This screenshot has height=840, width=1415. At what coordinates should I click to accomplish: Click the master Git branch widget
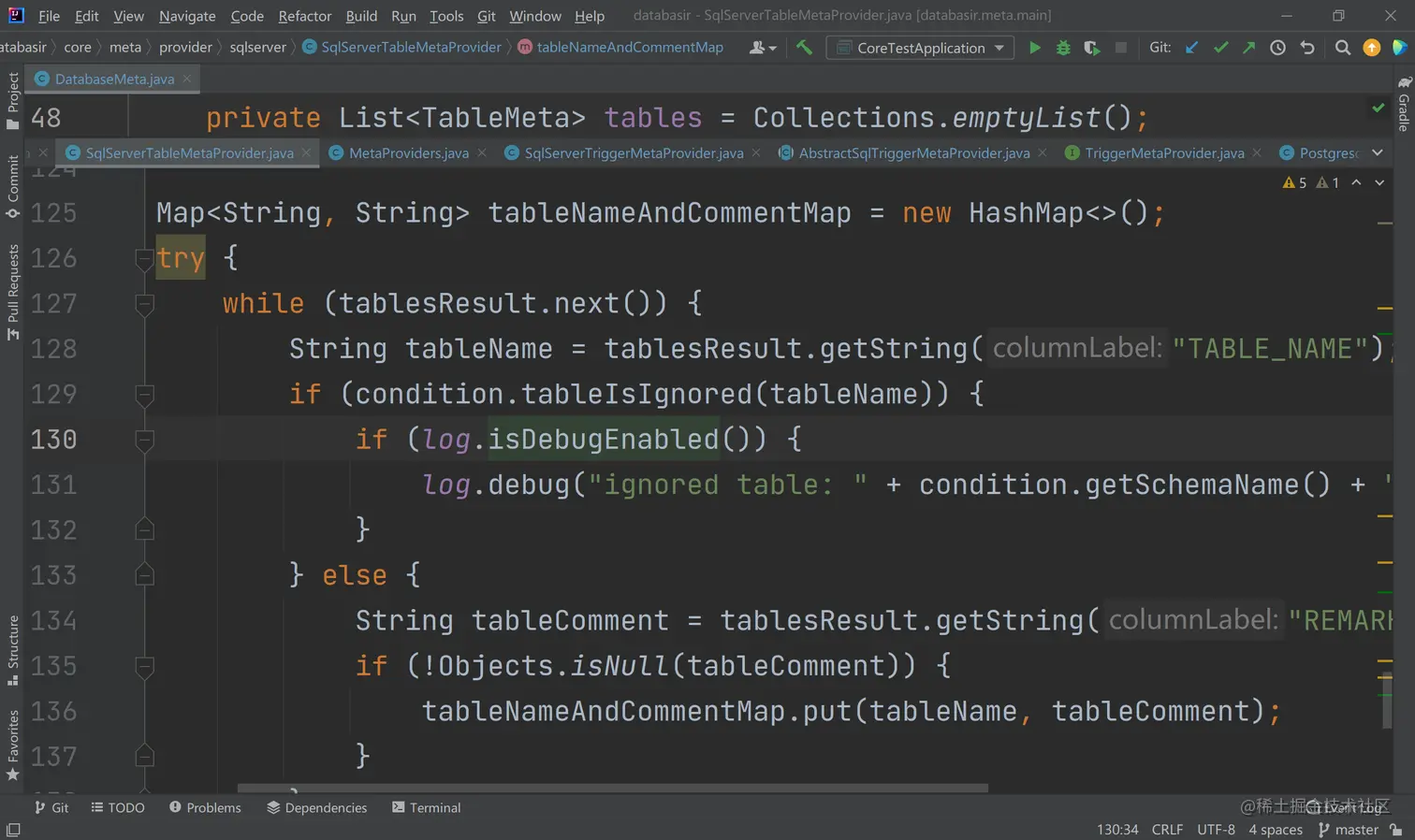pos(1348,830)
